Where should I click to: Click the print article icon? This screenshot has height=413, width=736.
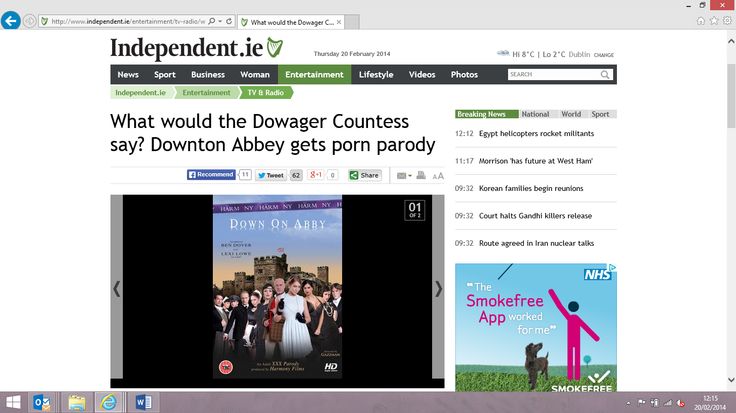point(421,175)
